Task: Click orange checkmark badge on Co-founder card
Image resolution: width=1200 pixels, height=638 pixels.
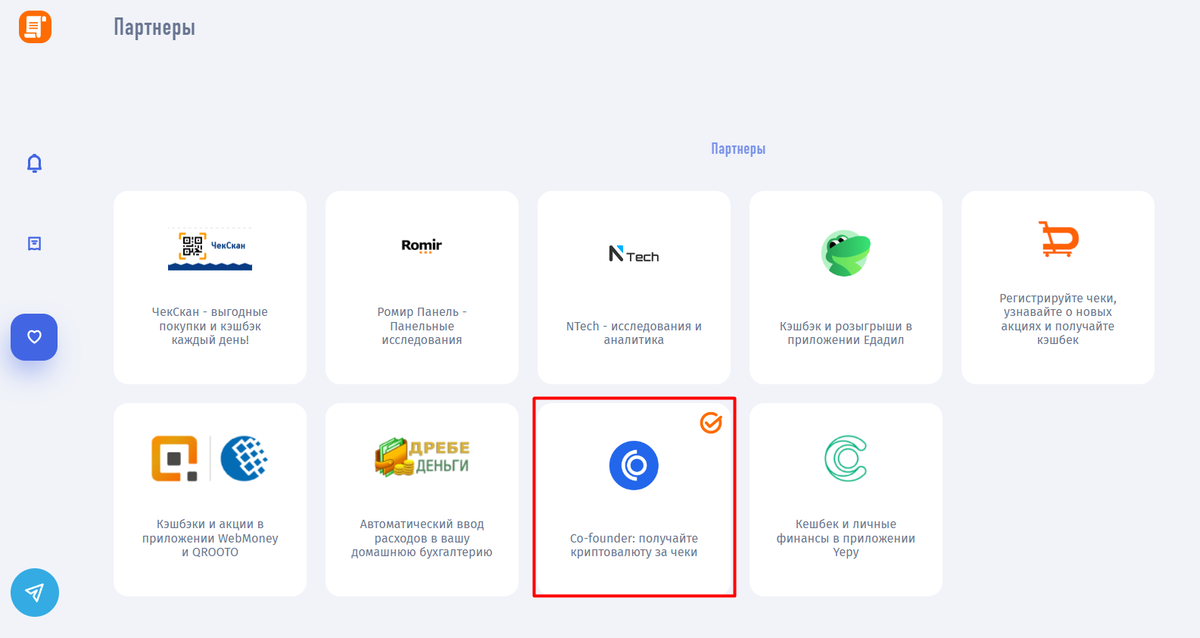Action: point(711,423)
